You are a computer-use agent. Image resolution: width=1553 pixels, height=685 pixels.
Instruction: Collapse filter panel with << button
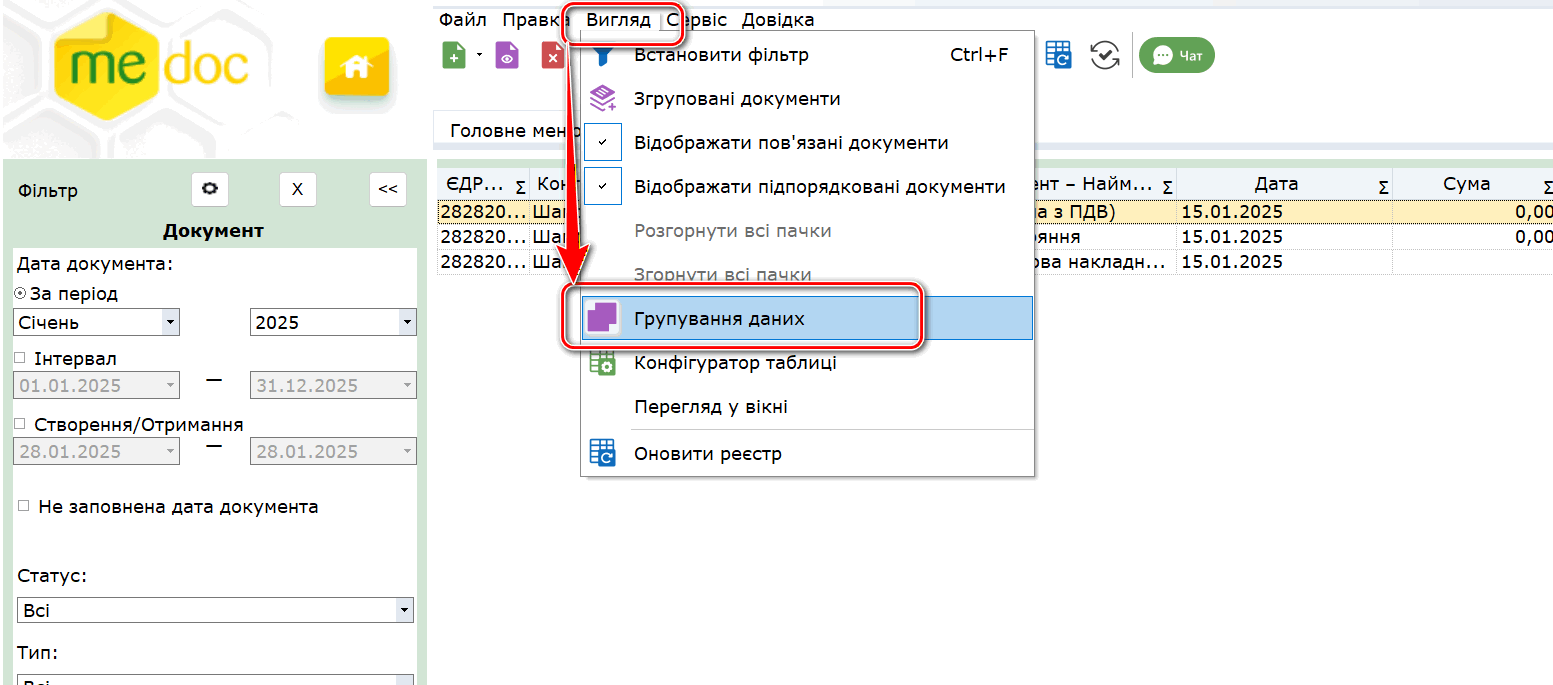point(388,189)
